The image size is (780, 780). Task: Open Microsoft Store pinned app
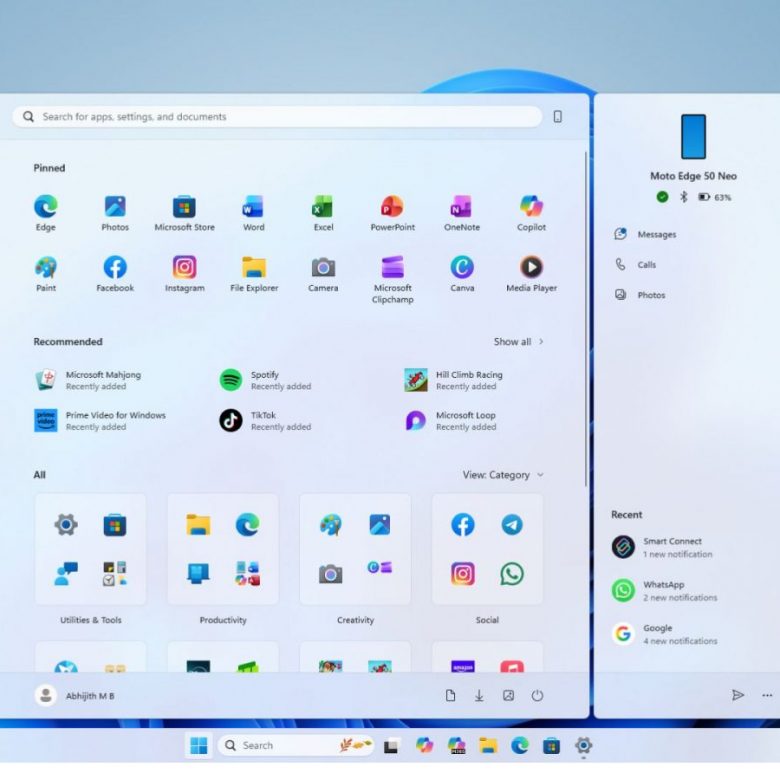pyautogui.click(x=184, y=213)
